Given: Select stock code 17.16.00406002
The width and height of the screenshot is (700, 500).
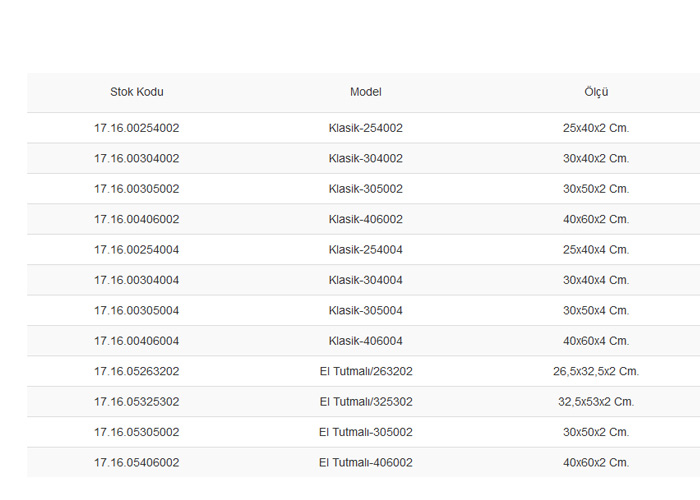Looking at the screenshot, I should 137,219.
